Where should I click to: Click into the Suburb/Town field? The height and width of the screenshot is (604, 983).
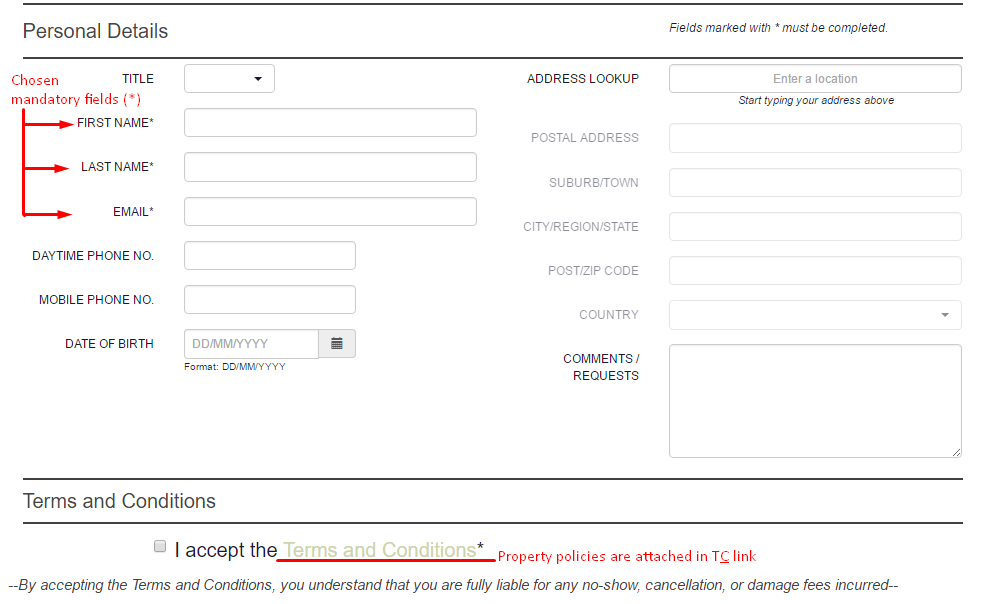(815, 183)
